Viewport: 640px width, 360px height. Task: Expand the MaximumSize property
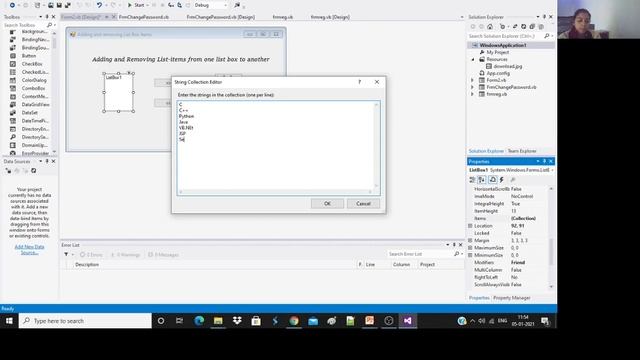pos(470,248)
